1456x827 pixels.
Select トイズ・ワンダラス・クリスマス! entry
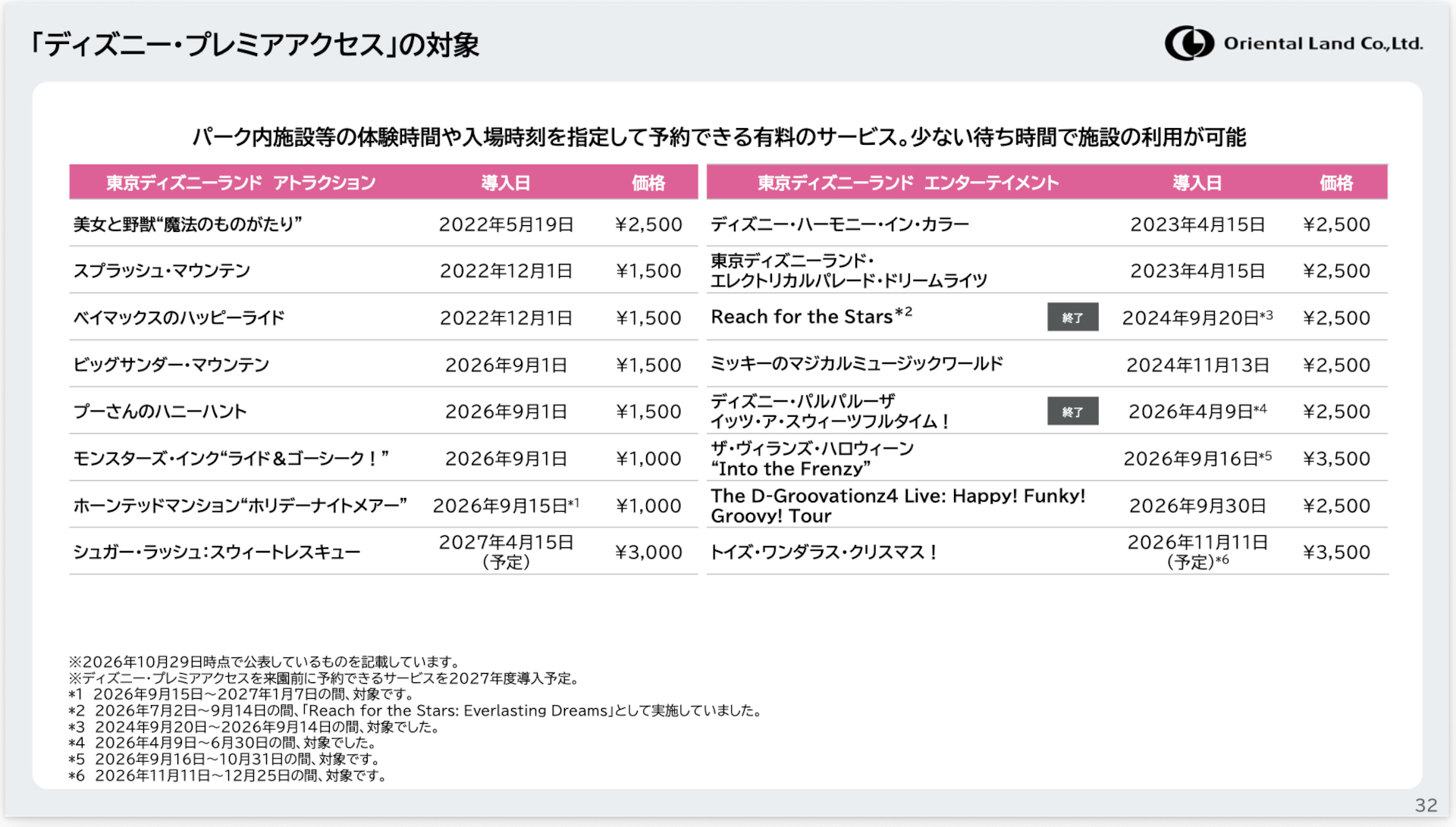point(824,553)
